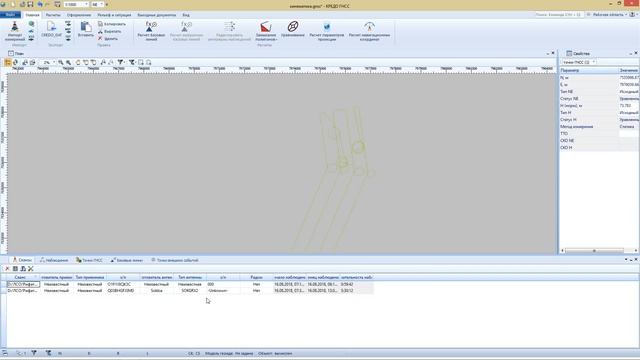Click the empty TTO value field
Screen dimensions: 640x360
click(629, 133)
